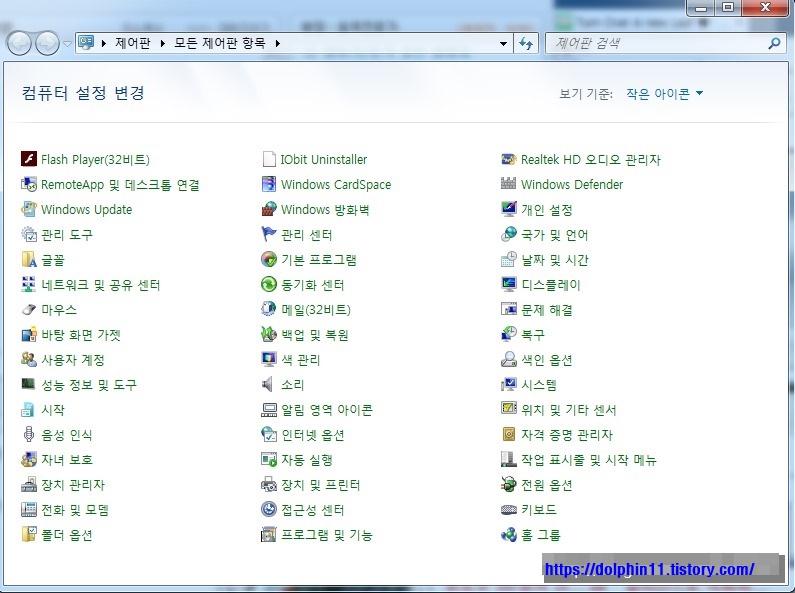
Task: Open the 네트워크 및 공유 센터 icon
Action: 29,284
